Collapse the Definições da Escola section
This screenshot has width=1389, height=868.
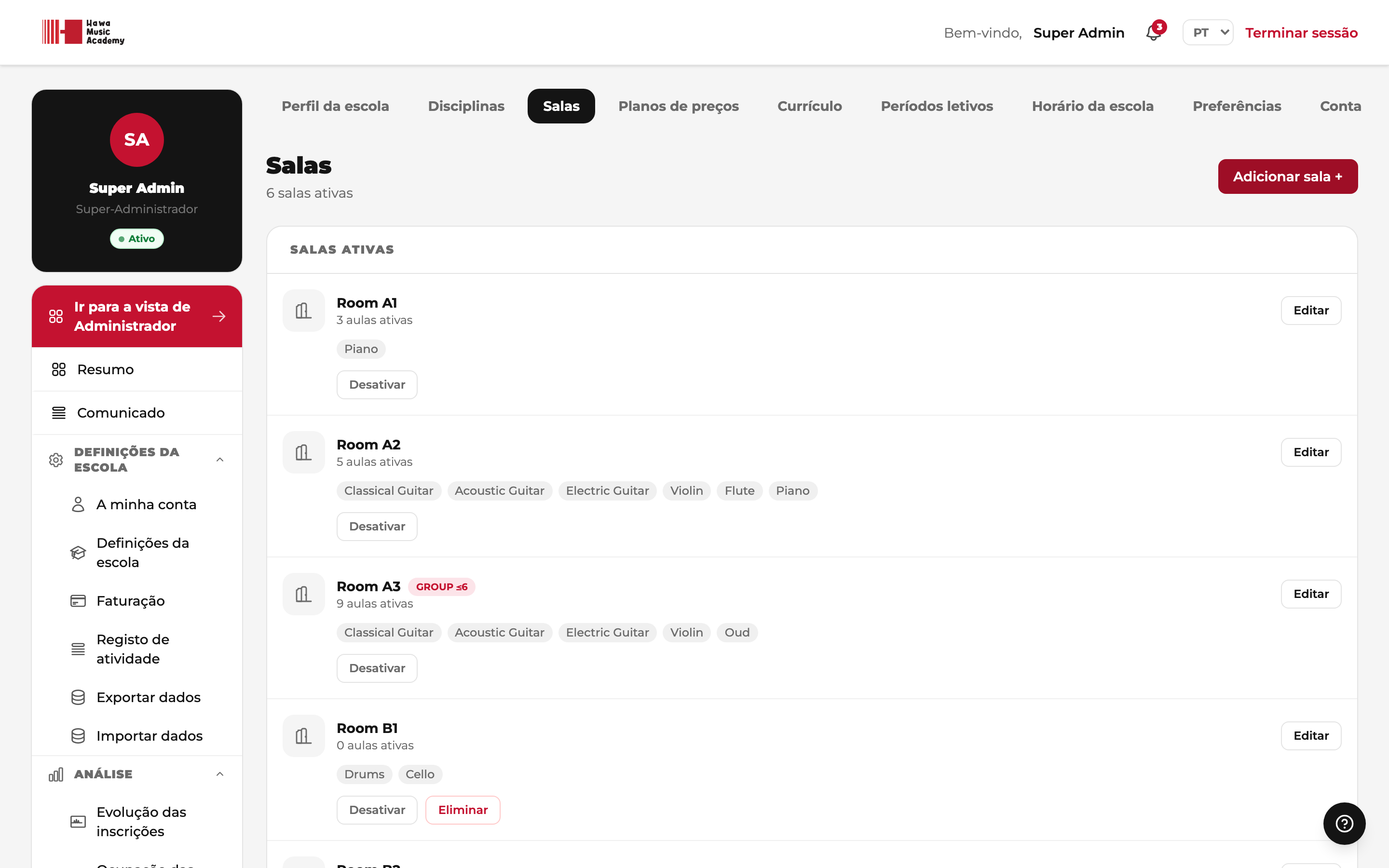point(220,460)
